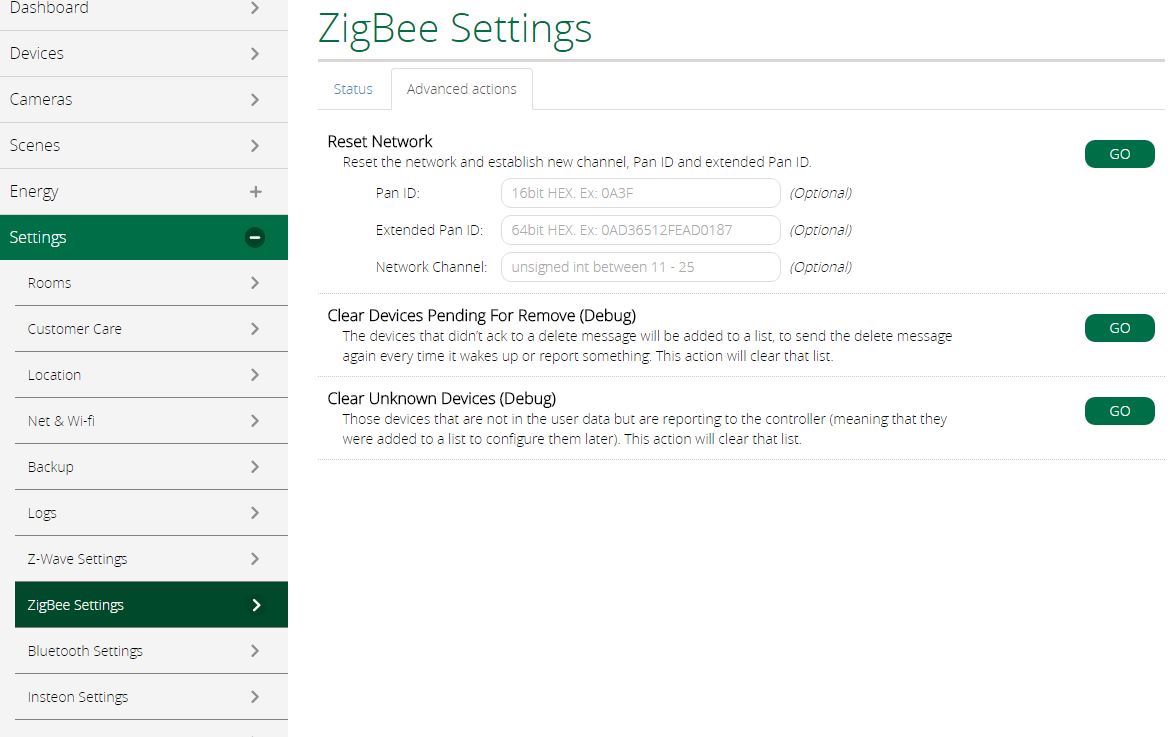
Task: Click GO for Clear Devices Pending For Remove
Action: tap(1119, 328)
